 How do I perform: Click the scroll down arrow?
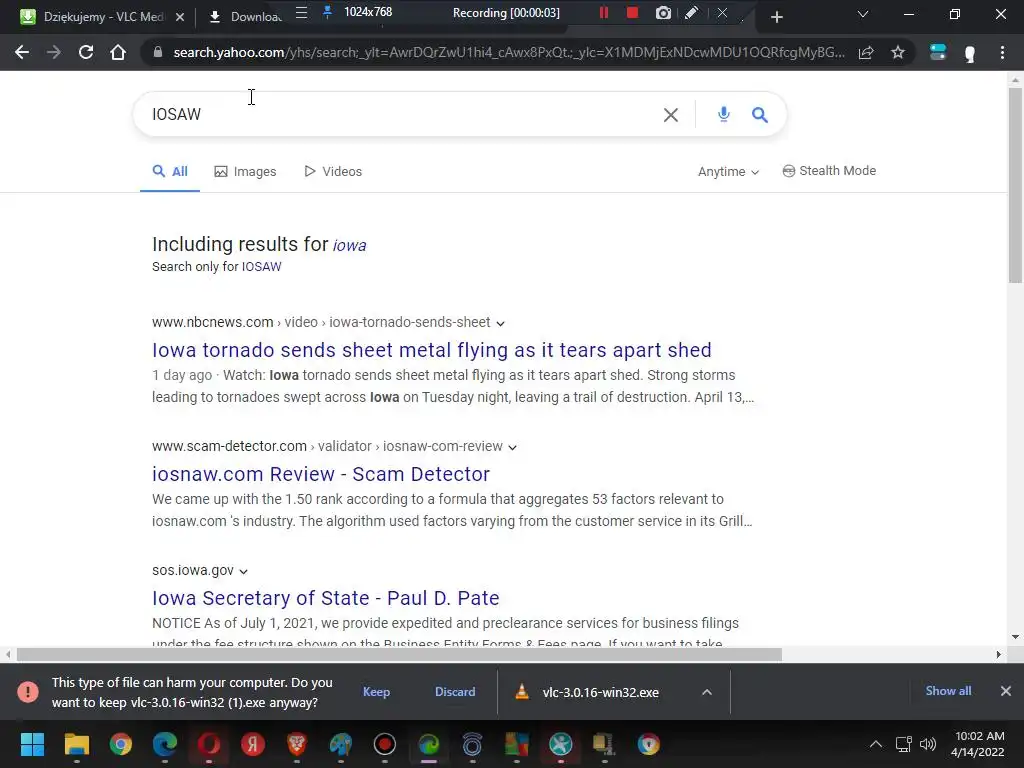pyautogui.click(x=1015, y=637)
